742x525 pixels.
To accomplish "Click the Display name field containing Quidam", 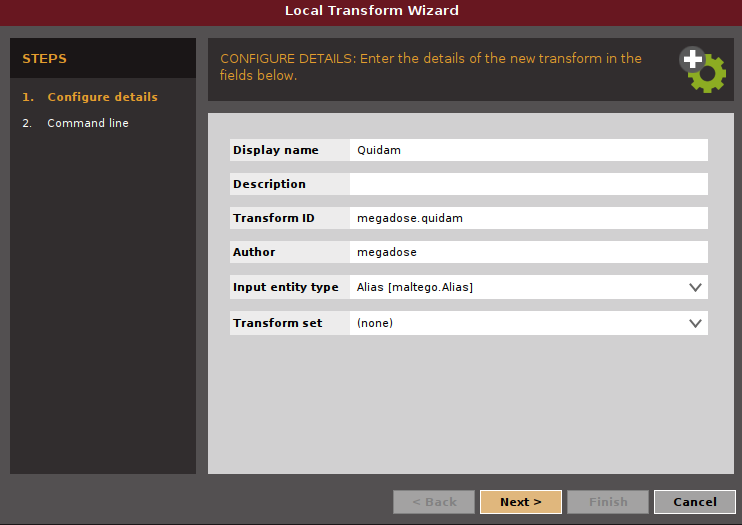I will click(529, 150).
